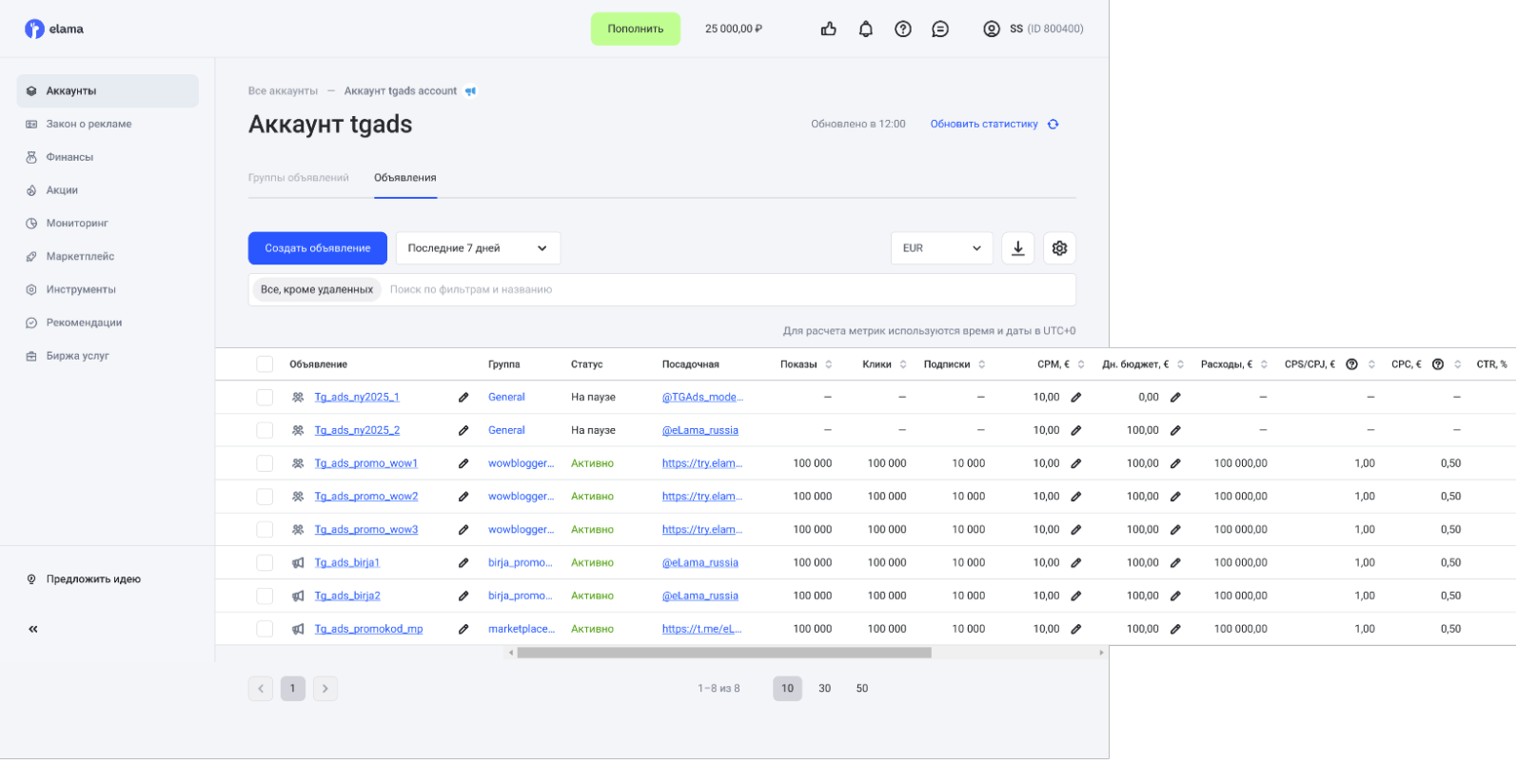Image resolution: width=1516 pixels, height=784 pixels.
Task: Open the Последние 7 дней period dropdown
Action: click(x=478, y=248)
